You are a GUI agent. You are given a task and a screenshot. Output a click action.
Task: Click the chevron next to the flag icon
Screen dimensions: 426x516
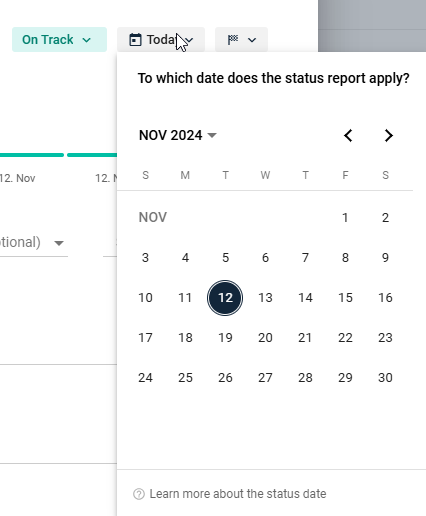(x=252, y=40)
